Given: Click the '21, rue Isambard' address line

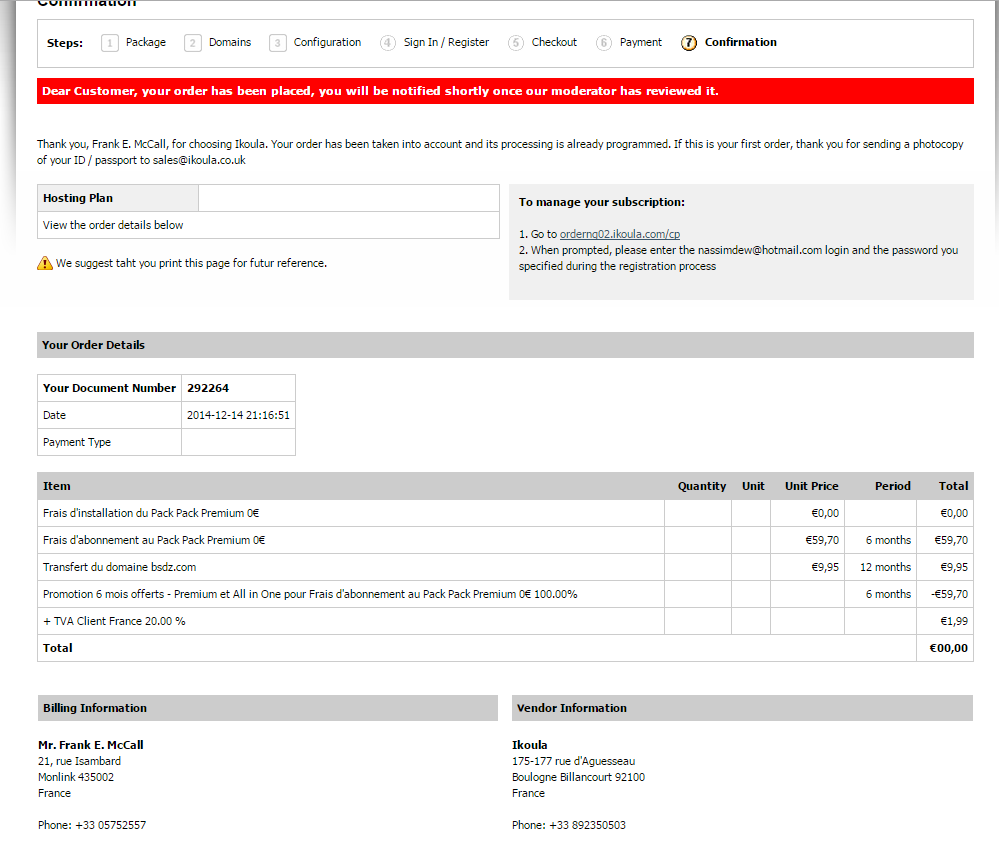Looking at the screenshot, I should click(x=79, y=761).
